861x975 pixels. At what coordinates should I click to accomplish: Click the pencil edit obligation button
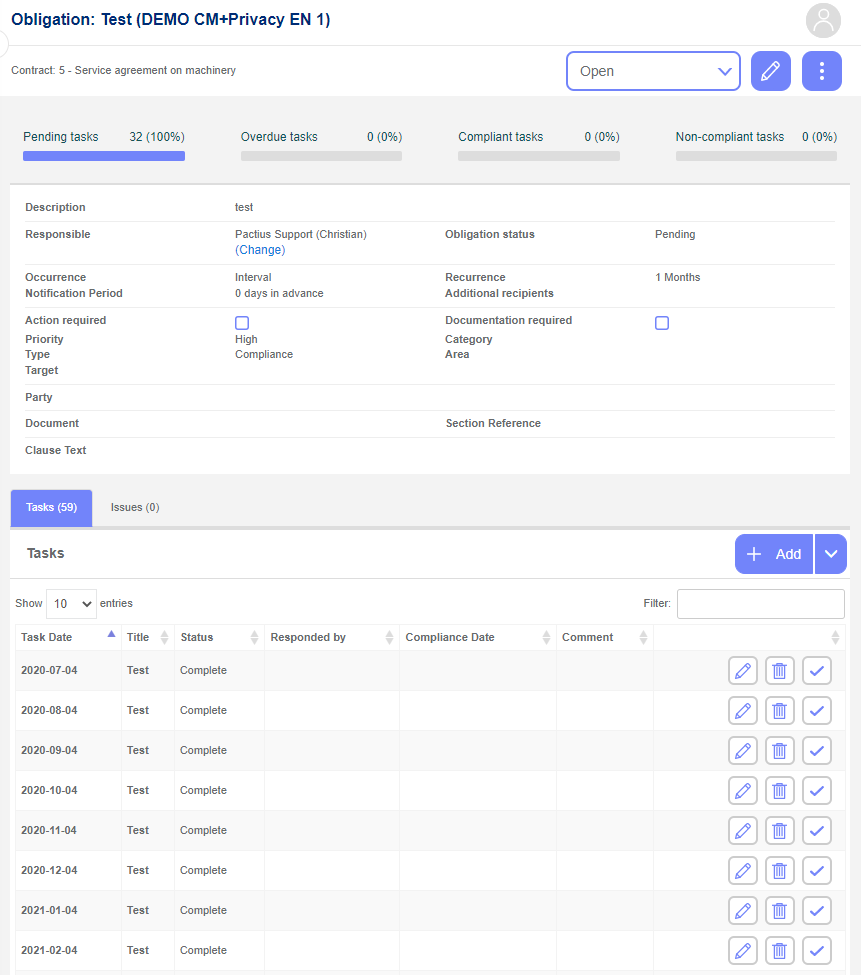click(771, 71)
